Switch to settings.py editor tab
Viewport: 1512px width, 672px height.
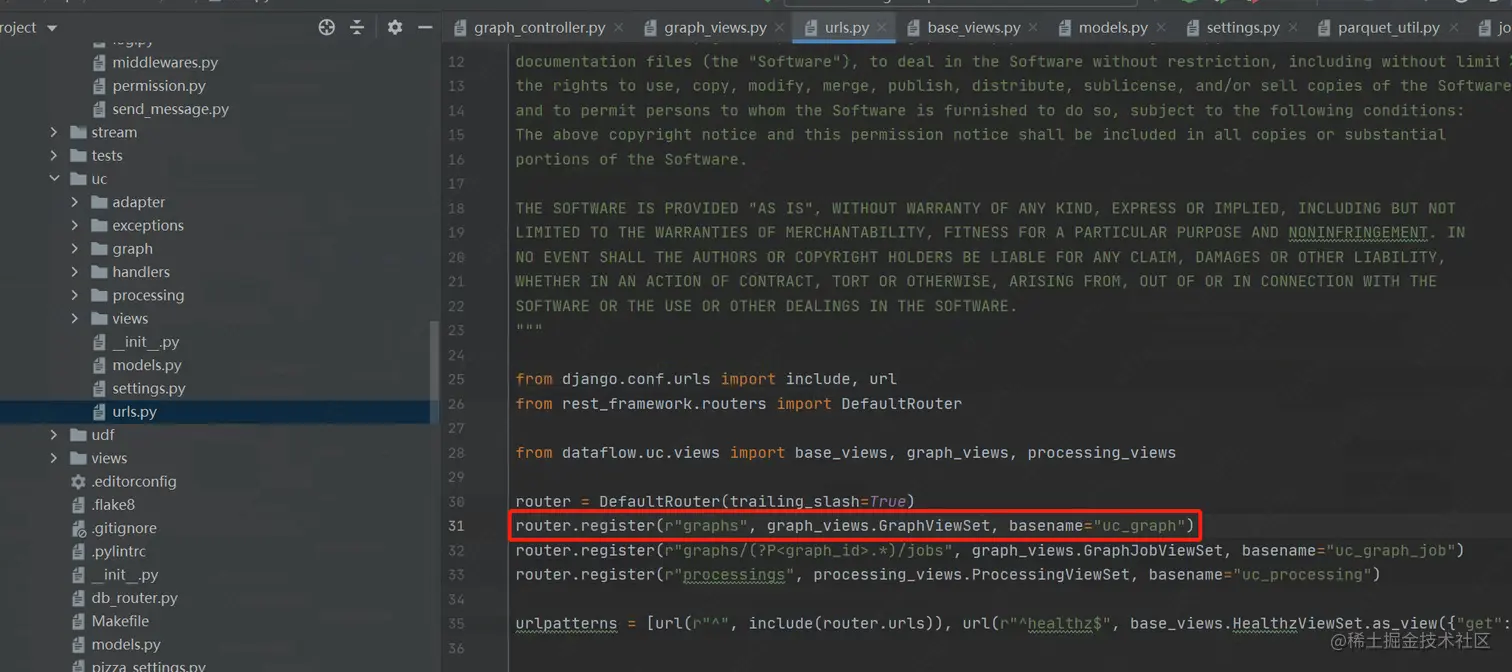click(1243, 28)
